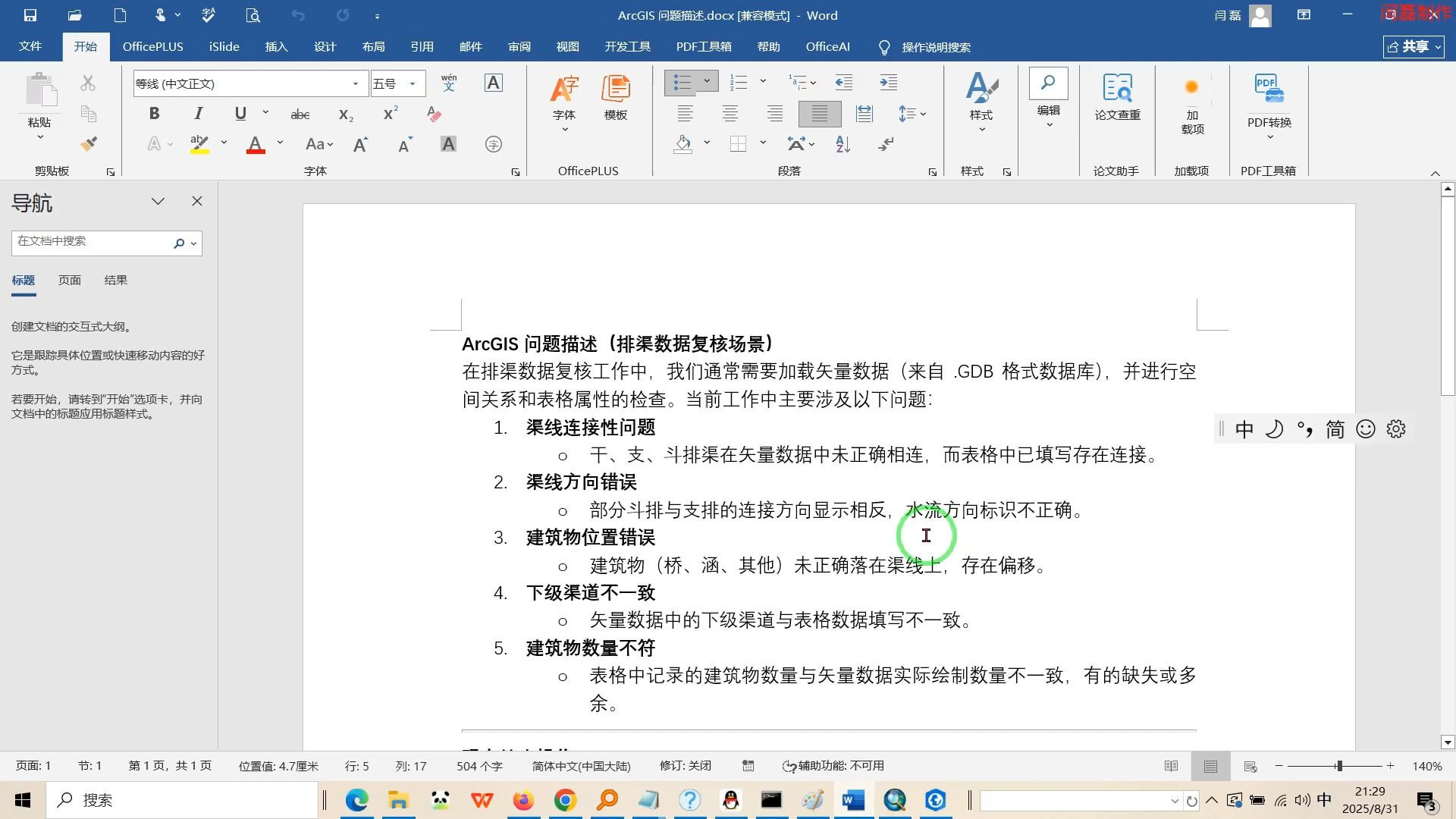Open phonetic guide wén icon
1456x819 pixels.
click(x=449, y=83)
